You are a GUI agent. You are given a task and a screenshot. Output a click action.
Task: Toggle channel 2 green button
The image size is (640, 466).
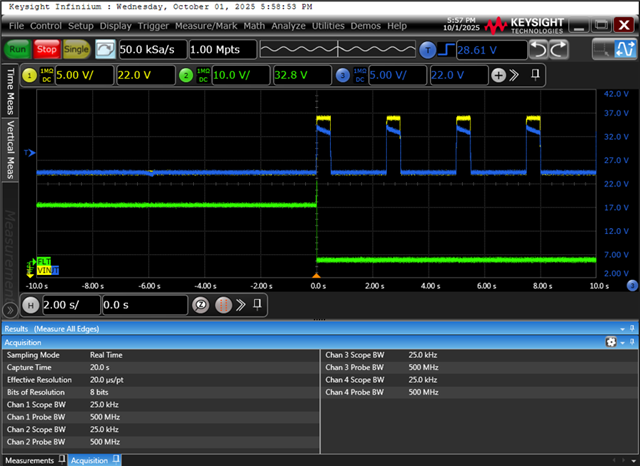click(x=186, y=75)
